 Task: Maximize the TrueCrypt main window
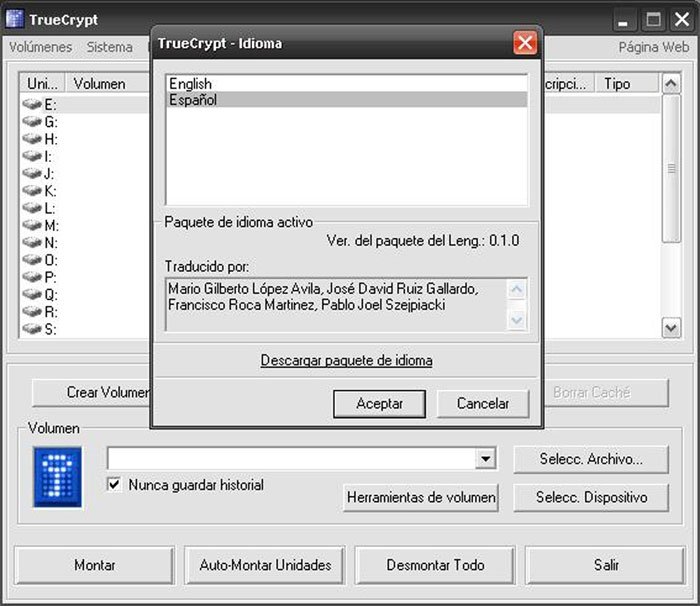654,19
